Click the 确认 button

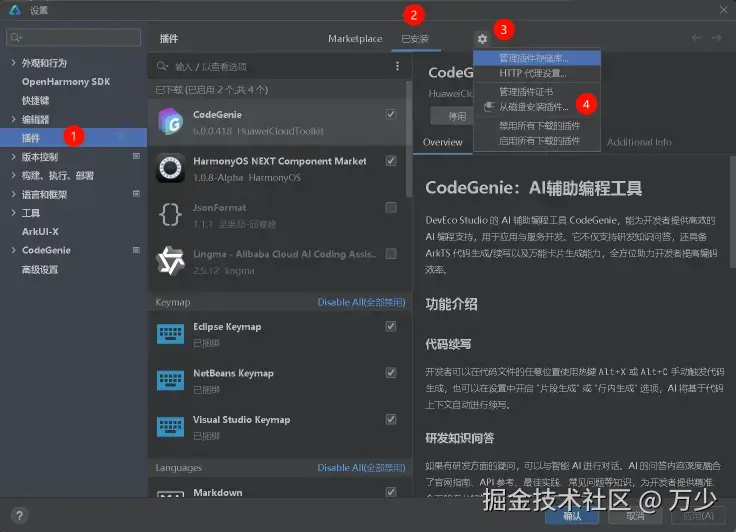pos(572,516)
